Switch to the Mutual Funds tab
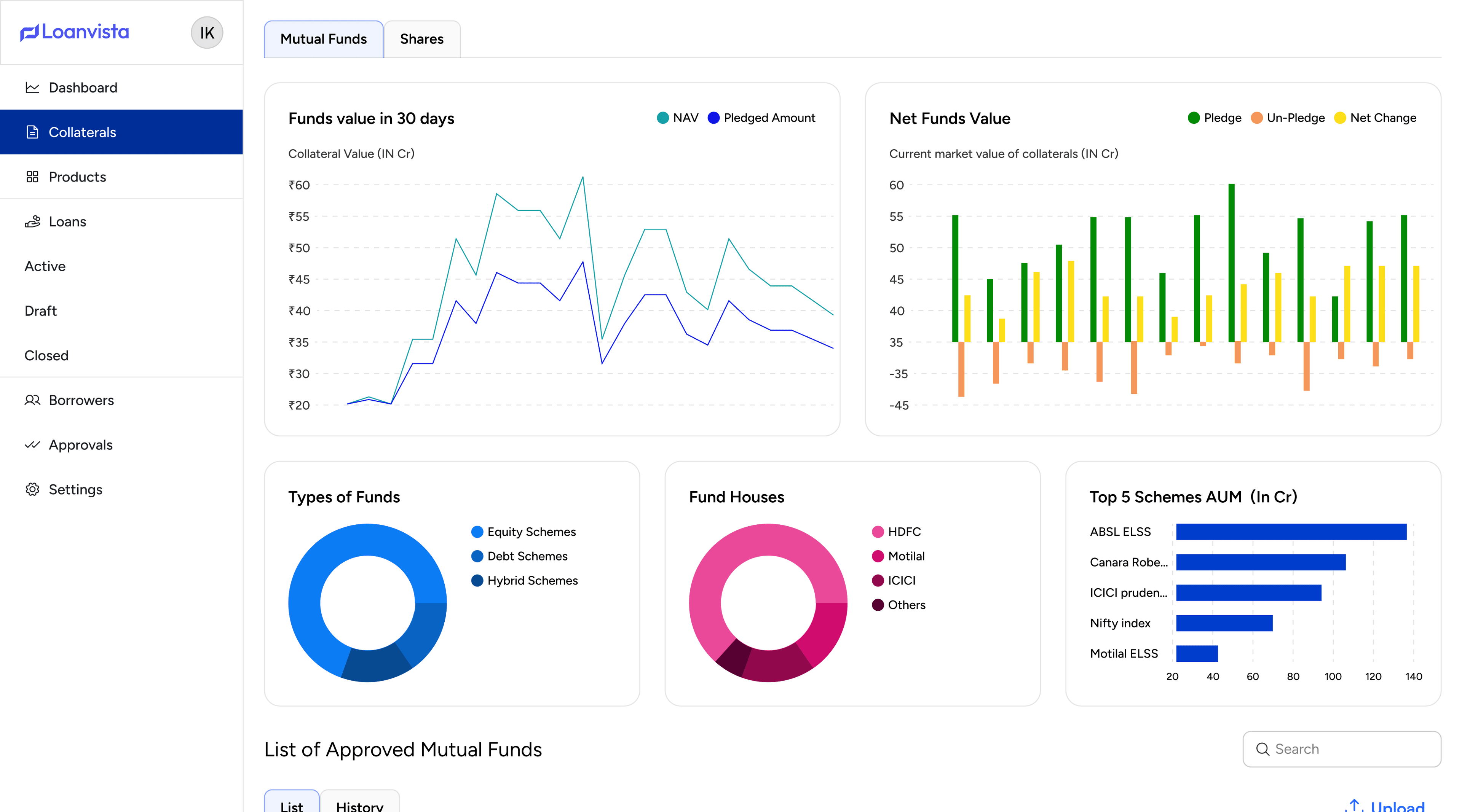This screenshot has height=812, width=1462. [324, 39]
